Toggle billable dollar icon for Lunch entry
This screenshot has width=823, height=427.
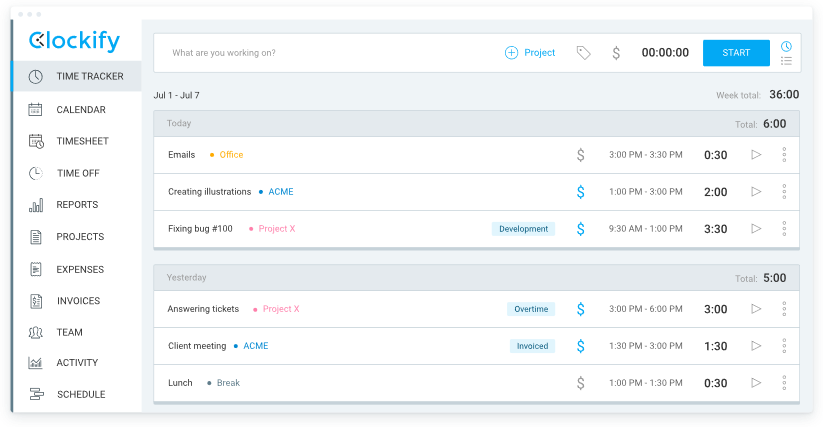click(x=580, y=383)
